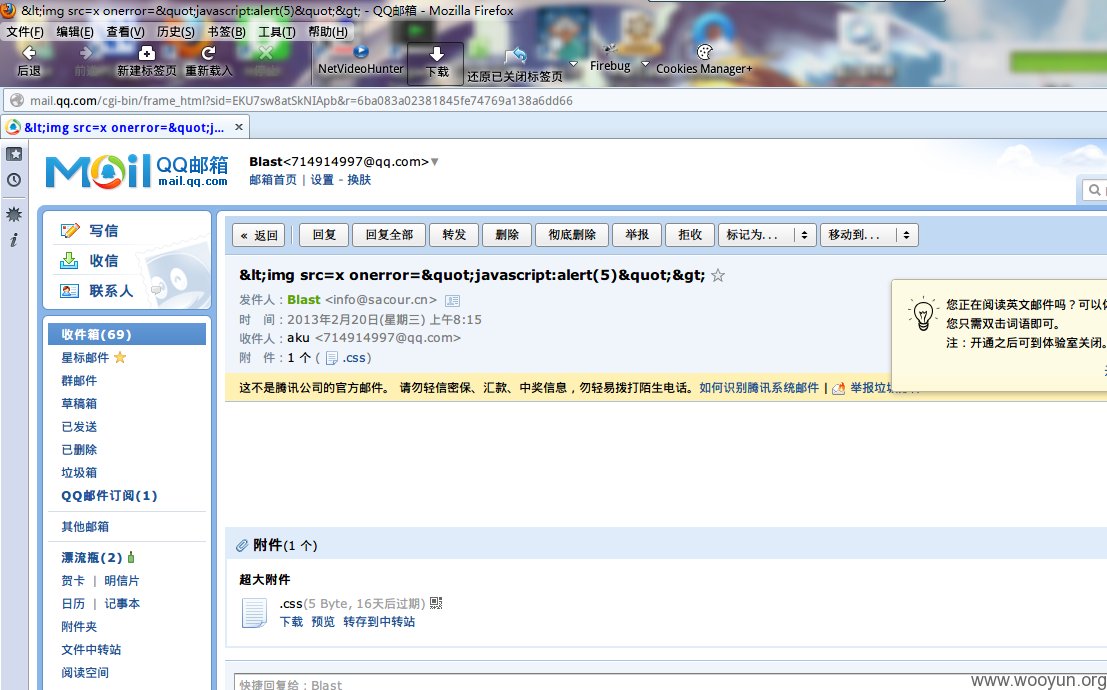Screen dimensions: 1107x690
Task: Click the search magnifier icon
Action: pos(1094,189)
